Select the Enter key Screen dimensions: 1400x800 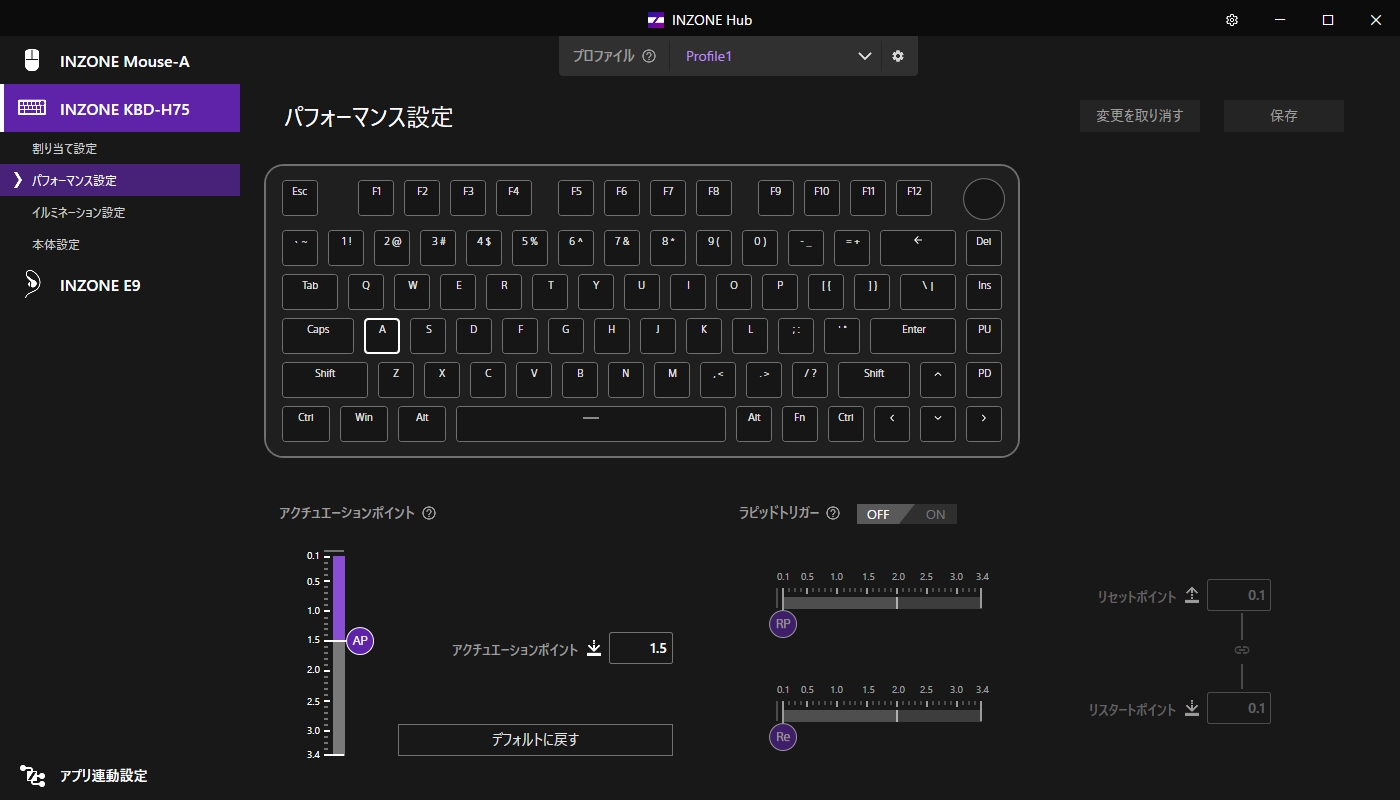913,336
